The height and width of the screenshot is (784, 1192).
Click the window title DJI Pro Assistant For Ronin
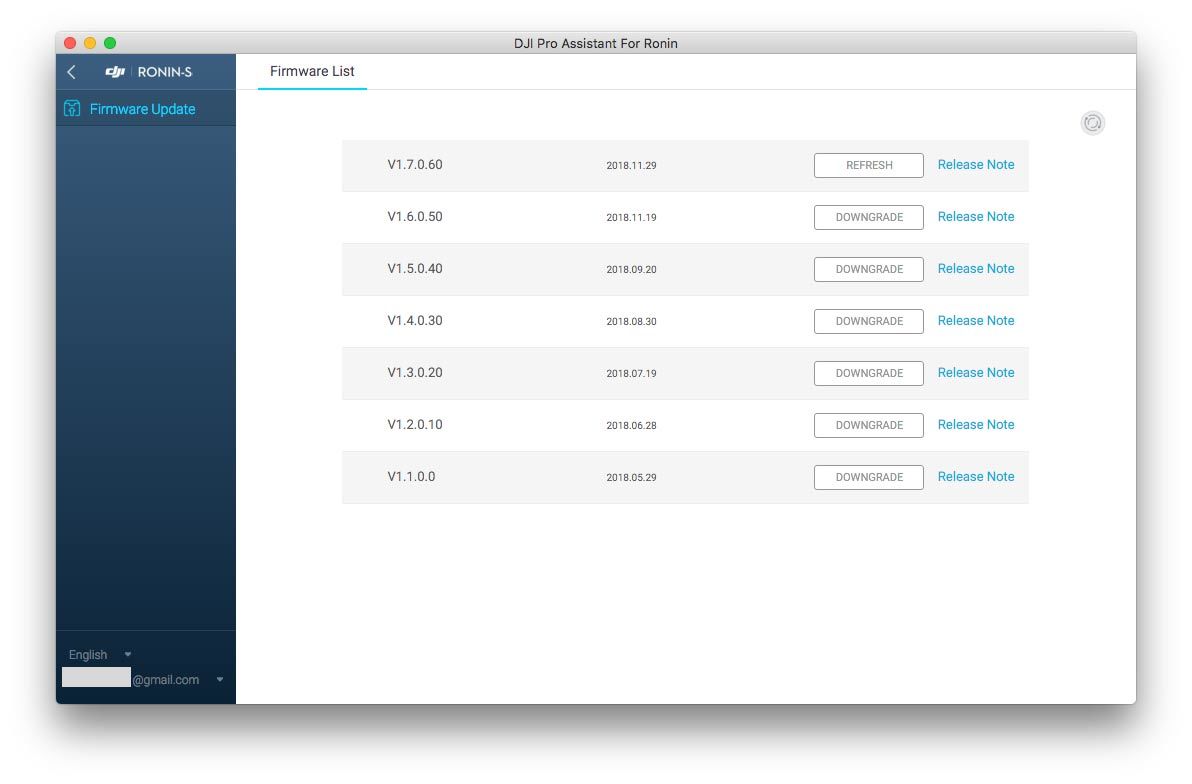coord(595,43)
